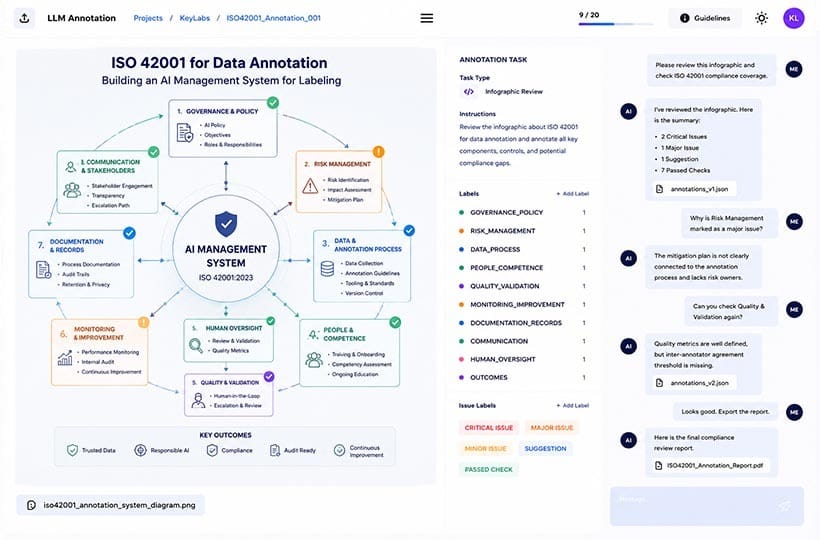820x540 pixels.
Task: Select the CRITICAL ISSUE red label
Action: [489, 428]
